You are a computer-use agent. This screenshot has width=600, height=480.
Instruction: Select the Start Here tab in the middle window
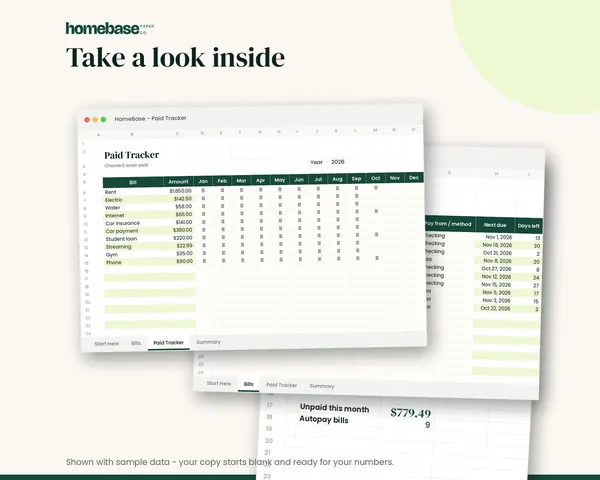pyautogui.click(x=219, y=383)
